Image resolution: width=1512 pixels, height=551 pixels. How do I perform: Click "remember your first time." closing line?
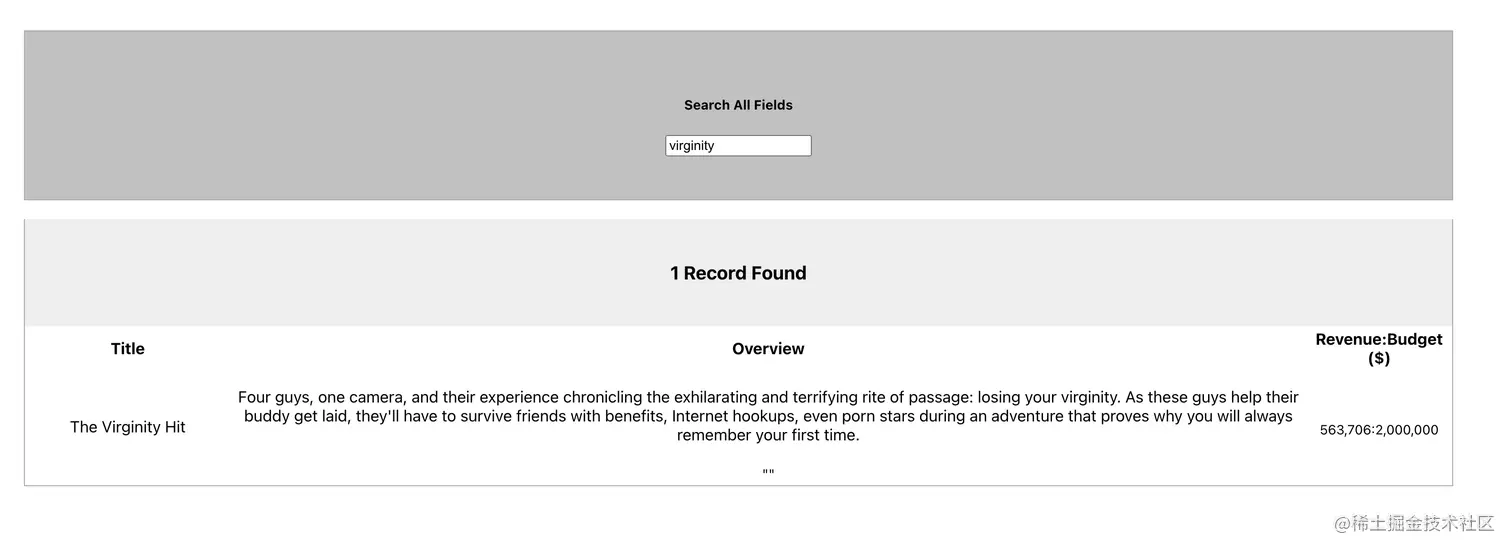click(768, 435)
